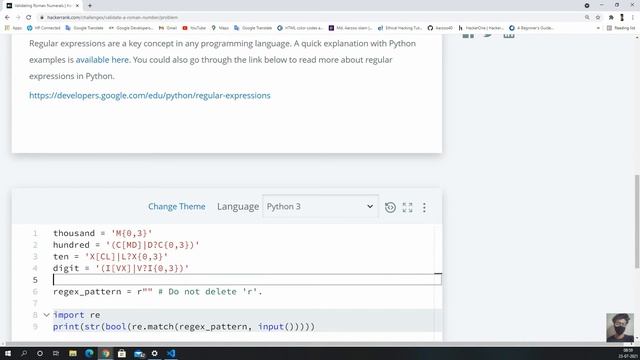Open the GitHub bookmark

(x=440, y=28)
